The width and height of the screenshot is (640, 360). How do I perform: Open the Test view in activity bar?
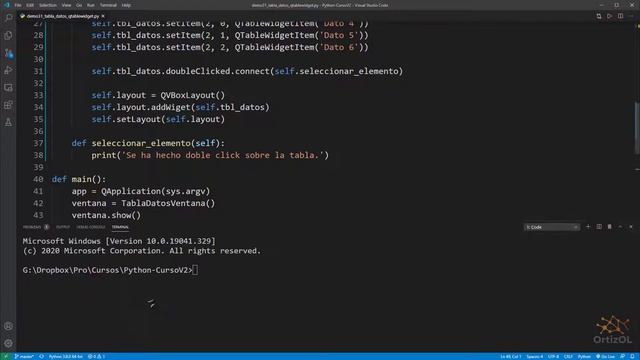pyautogui.click(x=8, y=122)
